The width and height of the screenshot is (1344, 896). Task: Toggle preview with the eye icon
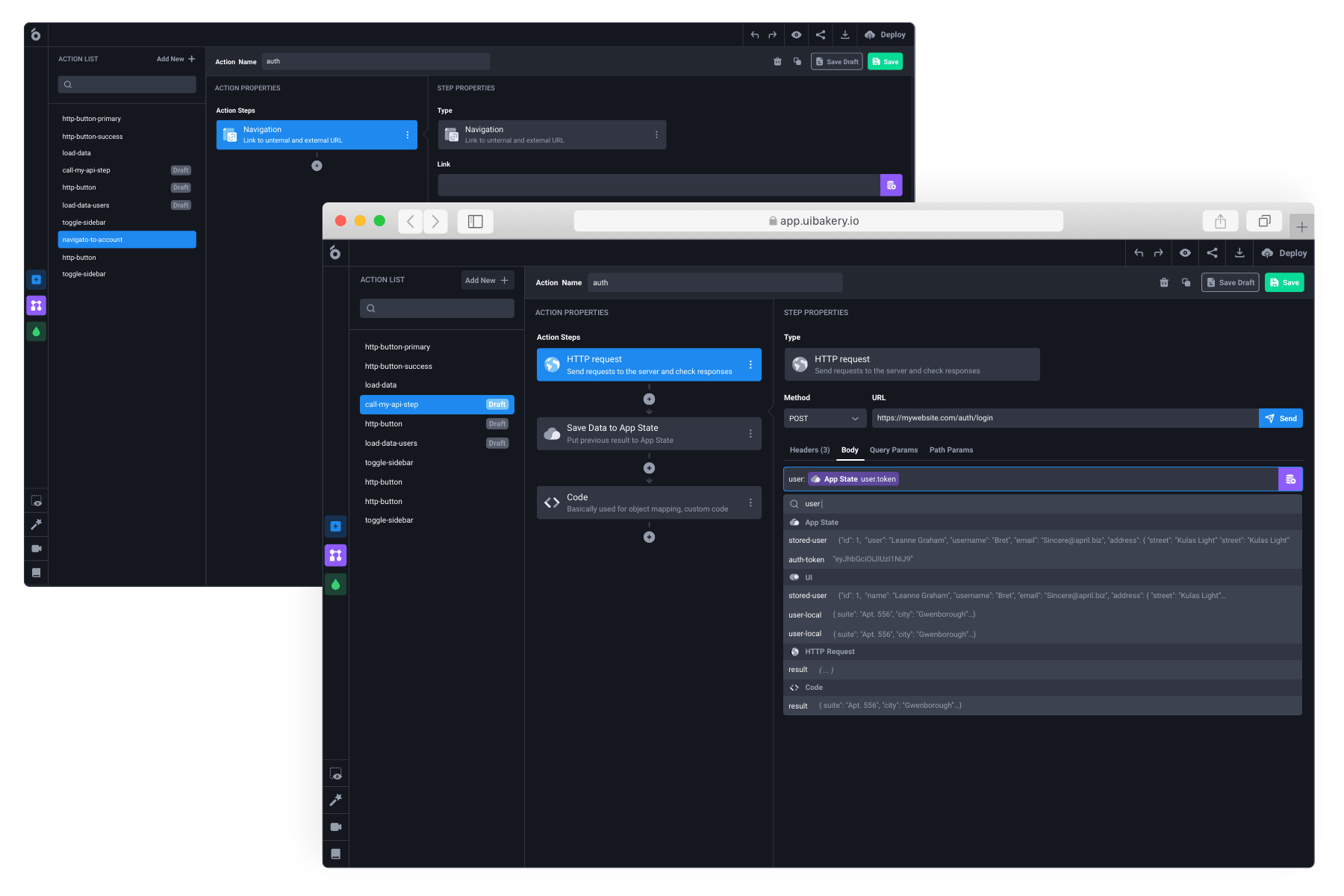click(1185, 253)
